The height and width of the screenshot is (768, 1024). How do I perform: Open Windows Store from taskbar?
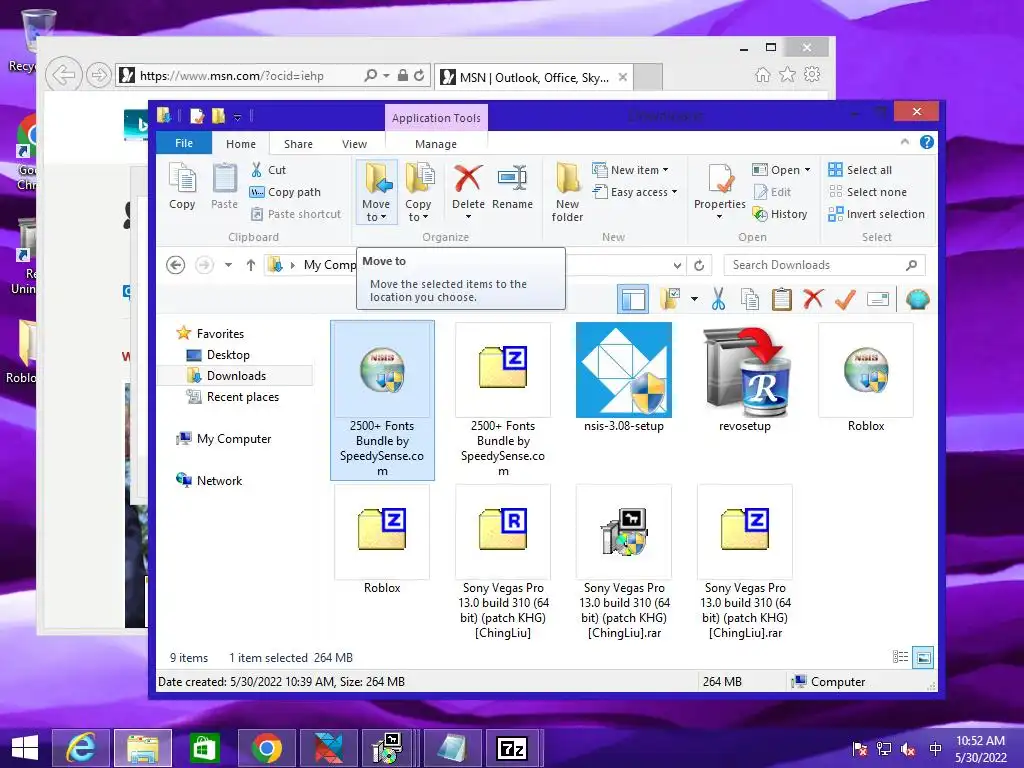click(204, 748)
